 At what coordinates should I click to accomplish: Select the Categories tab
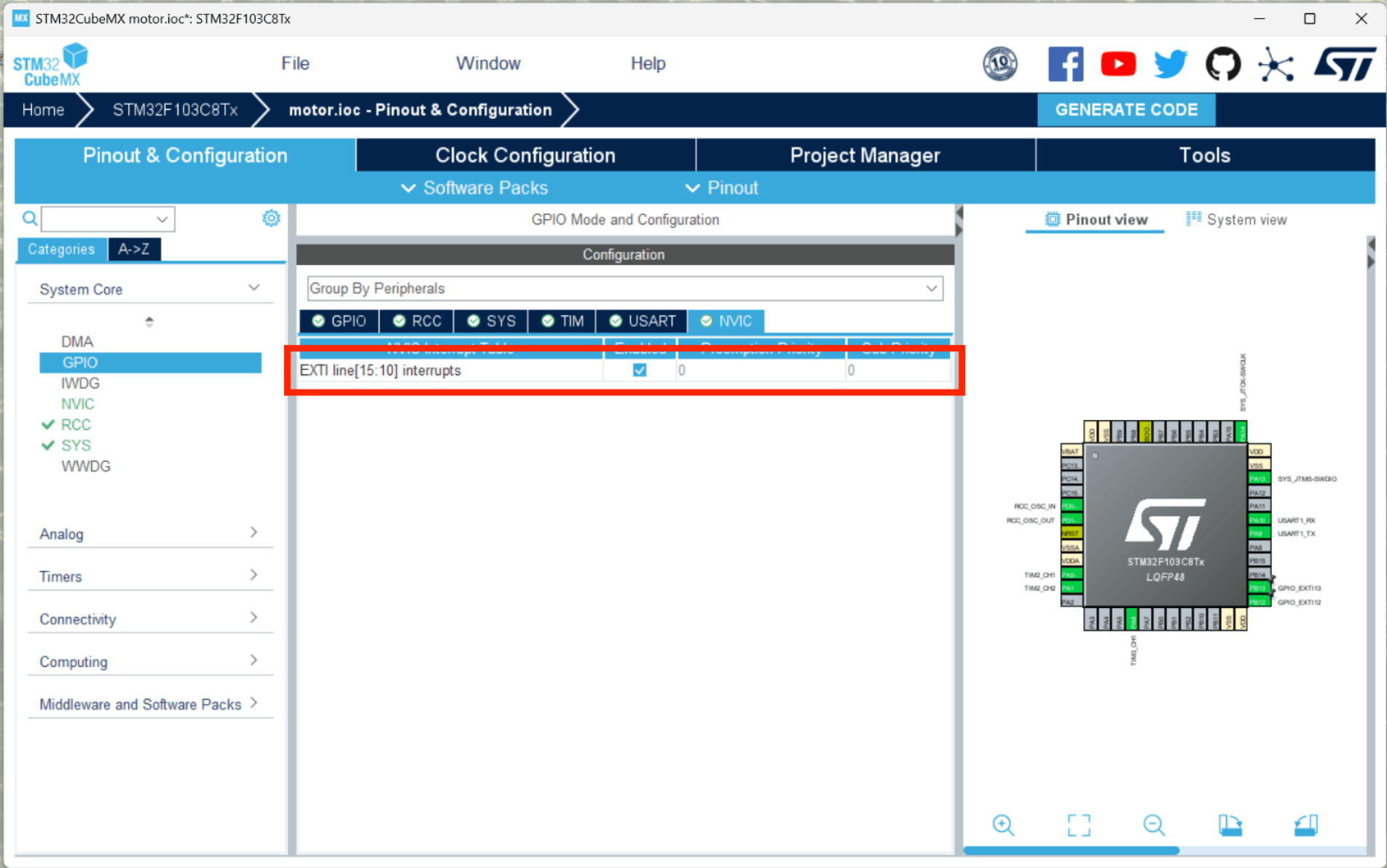[x=62, y=249]
